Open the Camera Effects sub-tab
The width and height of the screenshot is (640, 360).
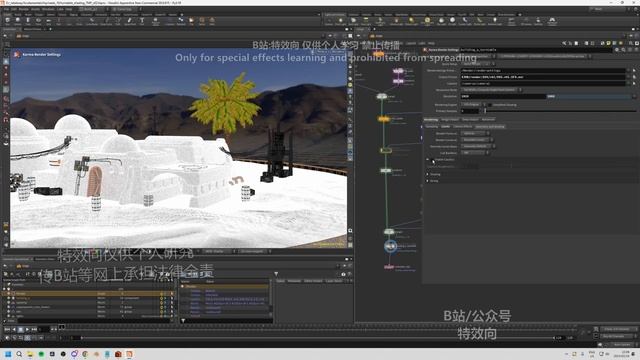point(463,127)
